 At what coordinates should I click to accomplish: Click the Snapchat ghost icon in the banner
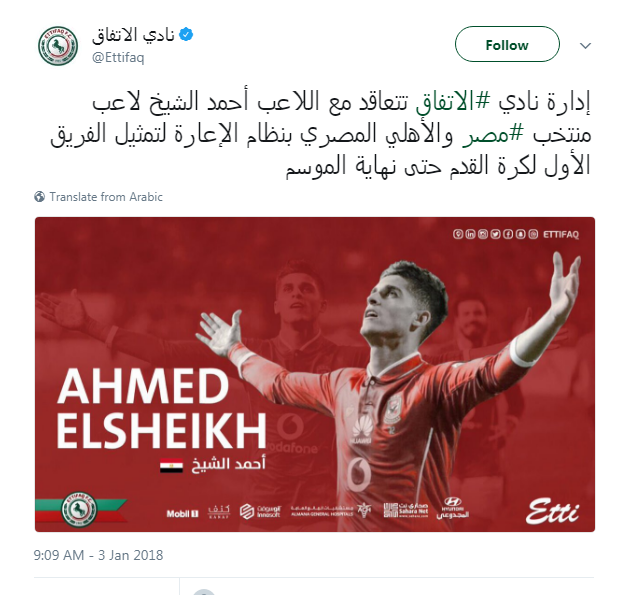click(521, 234)
